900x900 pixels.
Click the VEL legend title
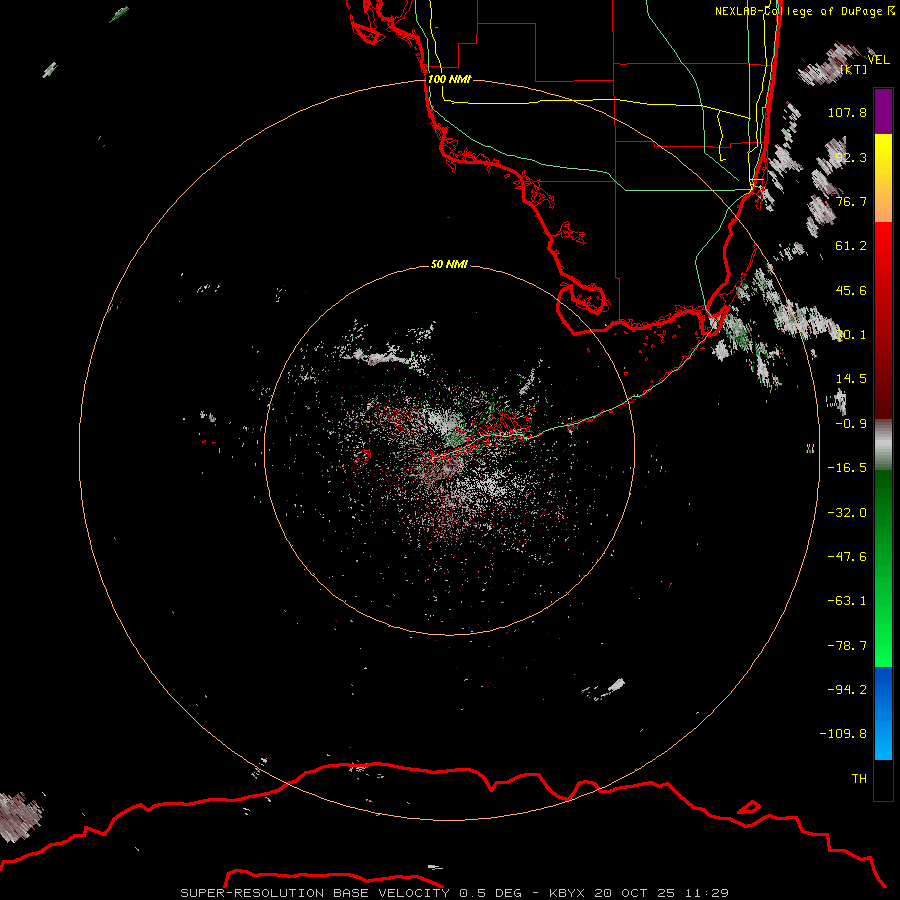coord(878,60)
